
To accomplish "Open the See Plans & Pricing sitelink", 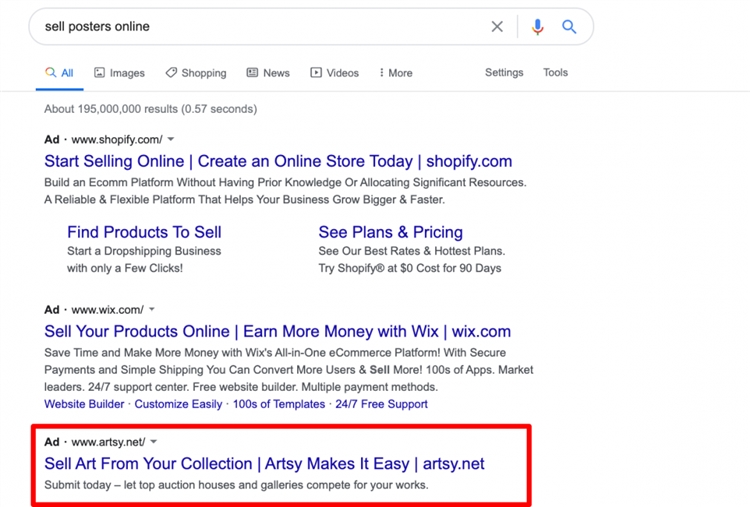I will (x=390, y=232).
